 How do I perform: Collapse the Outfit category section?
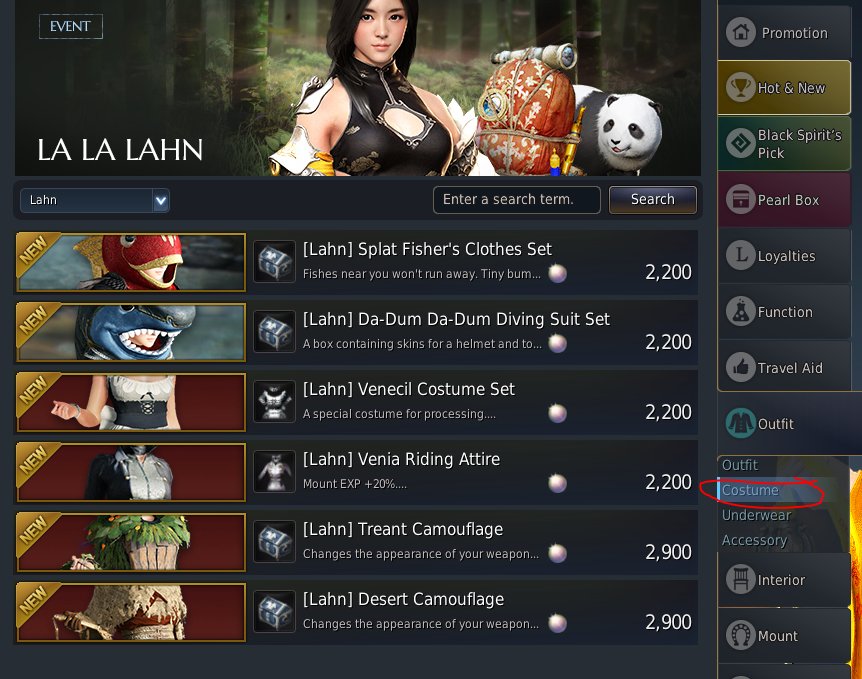784,423
